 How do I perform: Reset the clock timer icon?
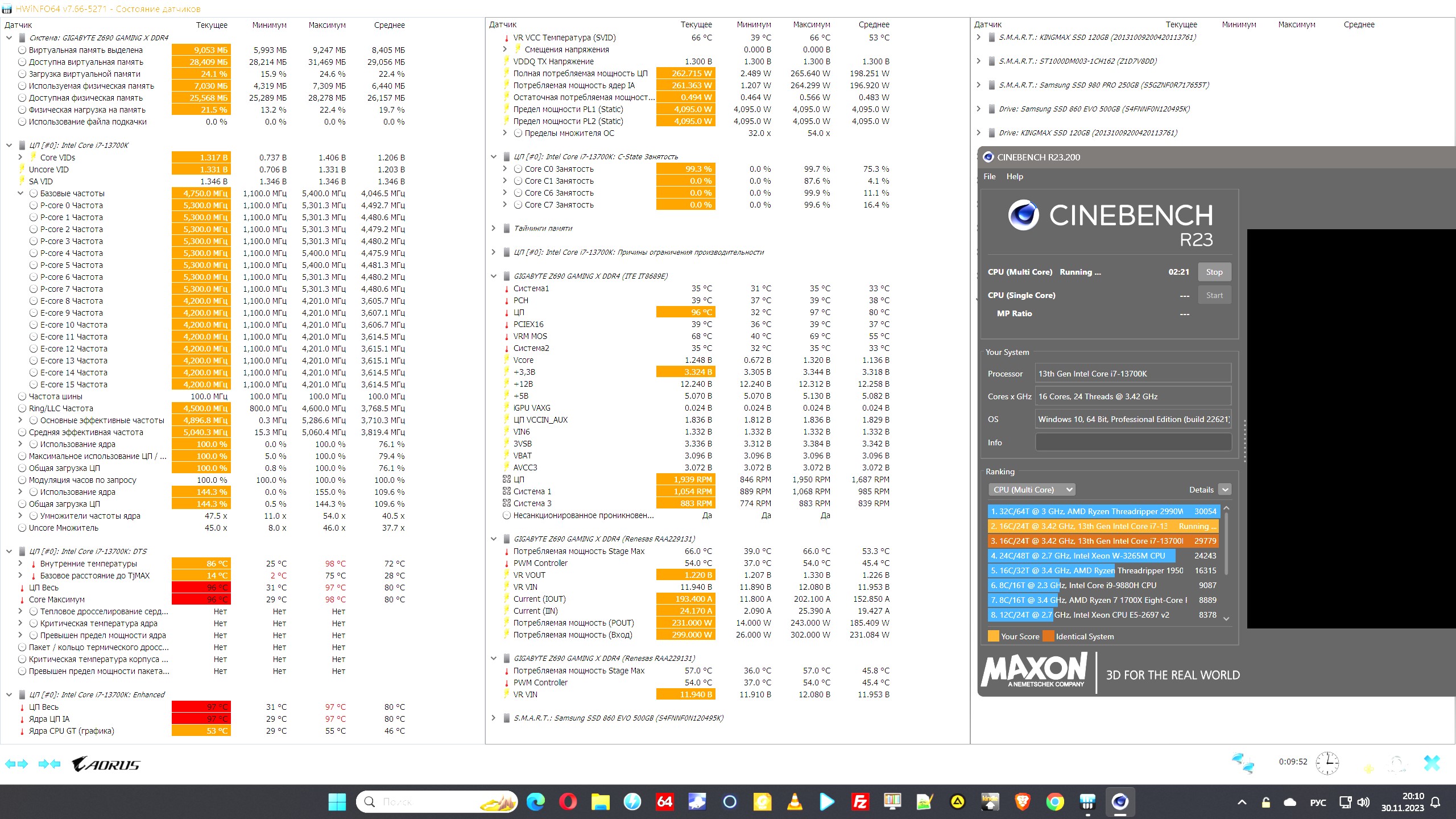pos(1327,763)
